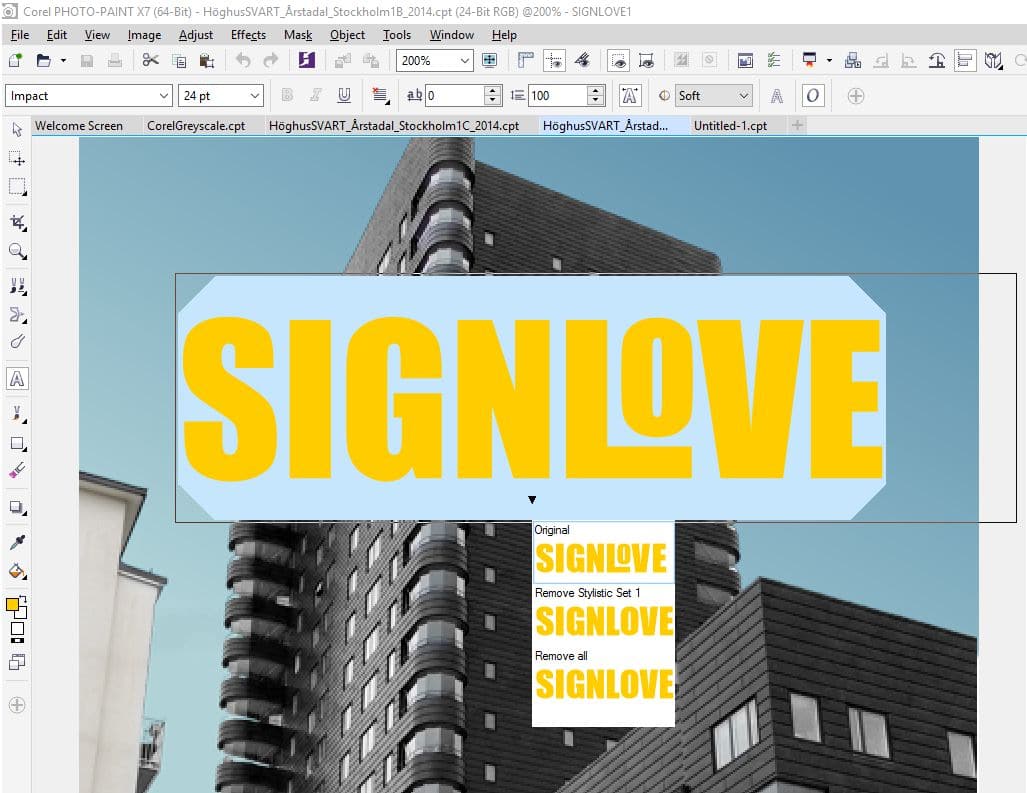Select the Eraser tool
Image resolution: width=1027 pixels, height=793 pixels.
[17, 470]
